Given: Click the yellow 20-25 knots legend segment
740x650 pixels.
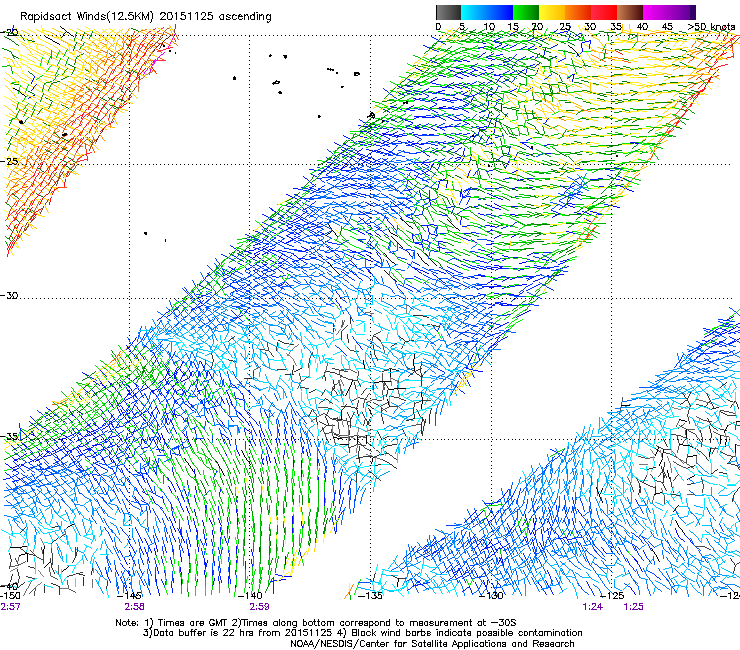Looking at the screenshot, I should pyautogui.click(x=552, y=12).
